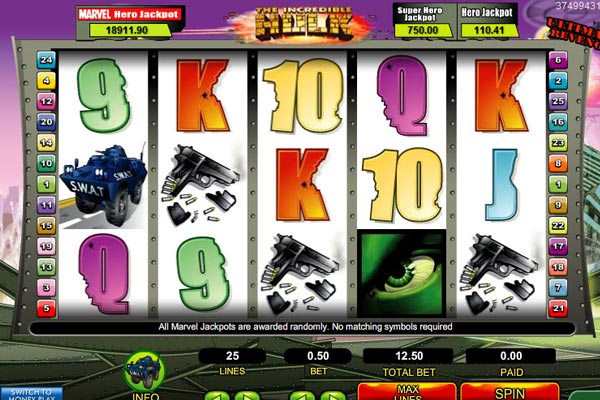Select payline 20 blue marker
600x400 pixels.
click(x=46, y=122)
